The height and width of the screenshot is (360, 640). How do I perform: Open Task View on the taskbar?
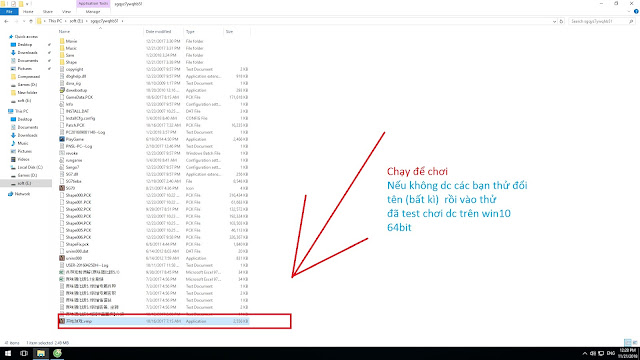pyautogui.click(x=24, y=353)
